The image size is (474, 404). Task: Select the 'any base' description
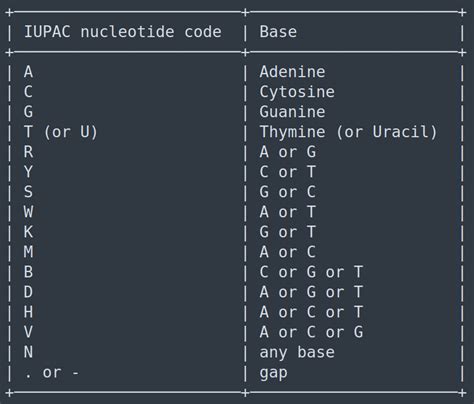pos(297,353)
